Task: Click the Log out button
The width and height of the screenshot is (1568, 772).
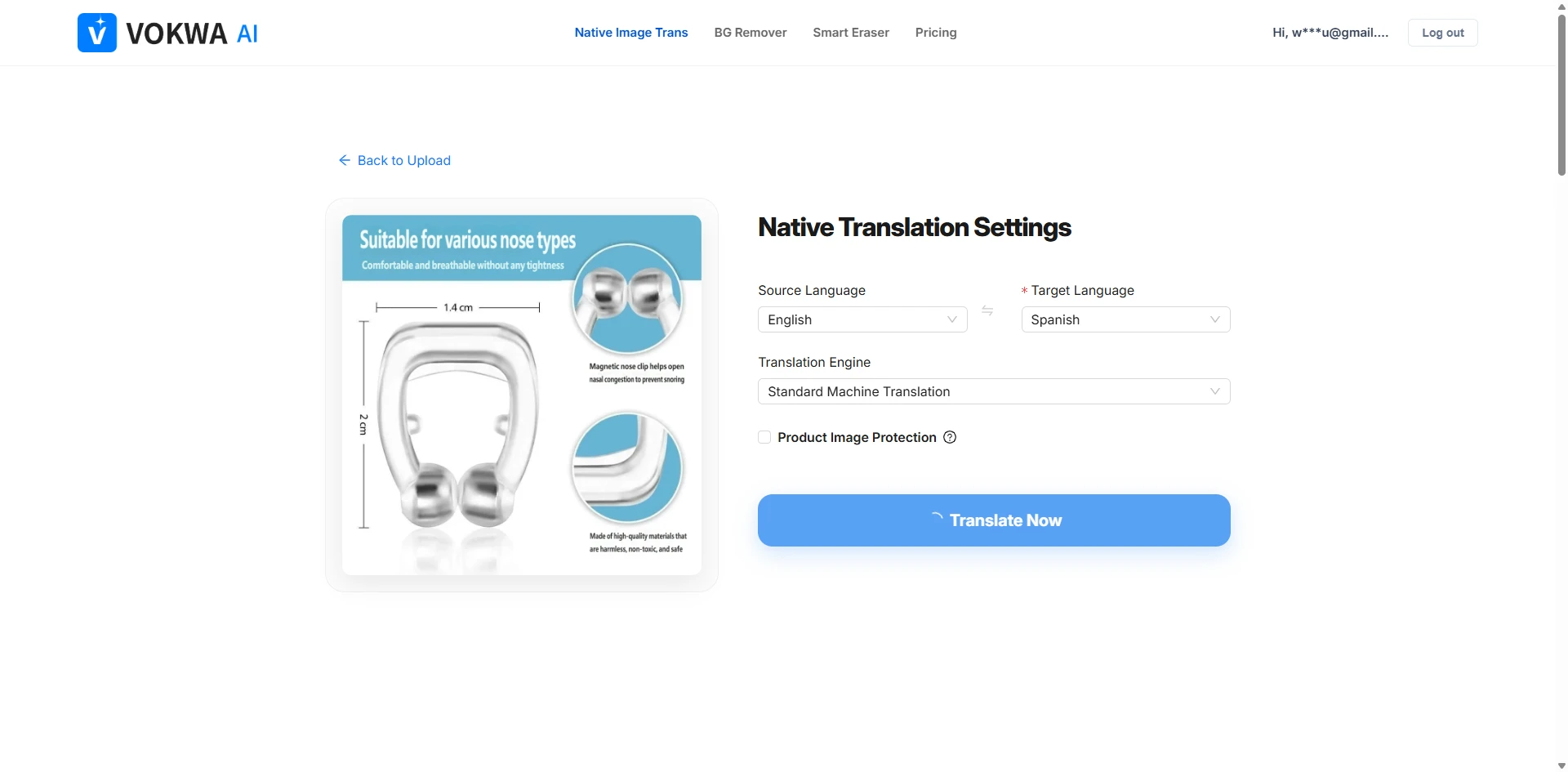Action: pyautogui.click(x=1443, y=33)
